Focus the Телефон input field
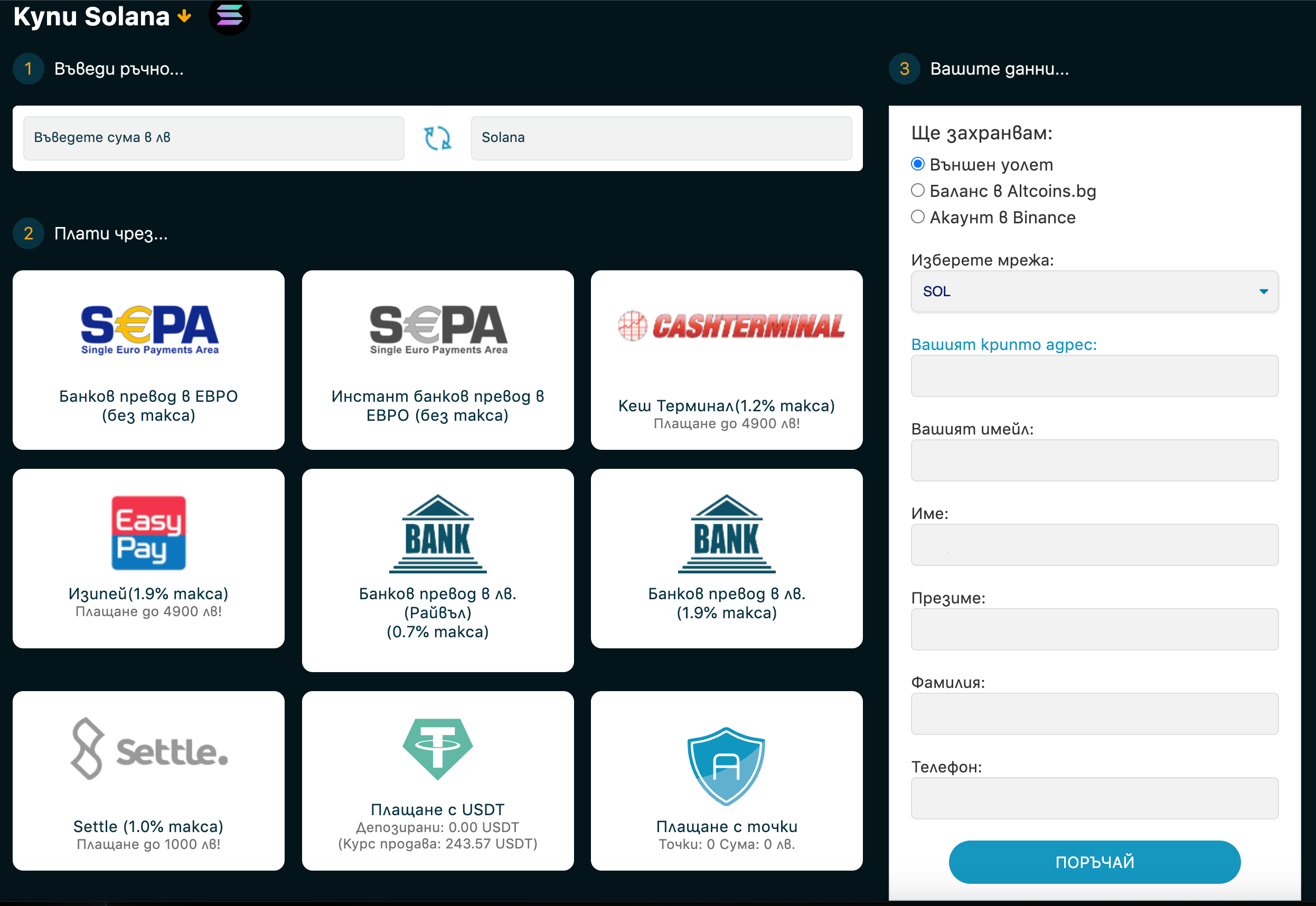The image size is (1316, 906). pos(1095,798)
